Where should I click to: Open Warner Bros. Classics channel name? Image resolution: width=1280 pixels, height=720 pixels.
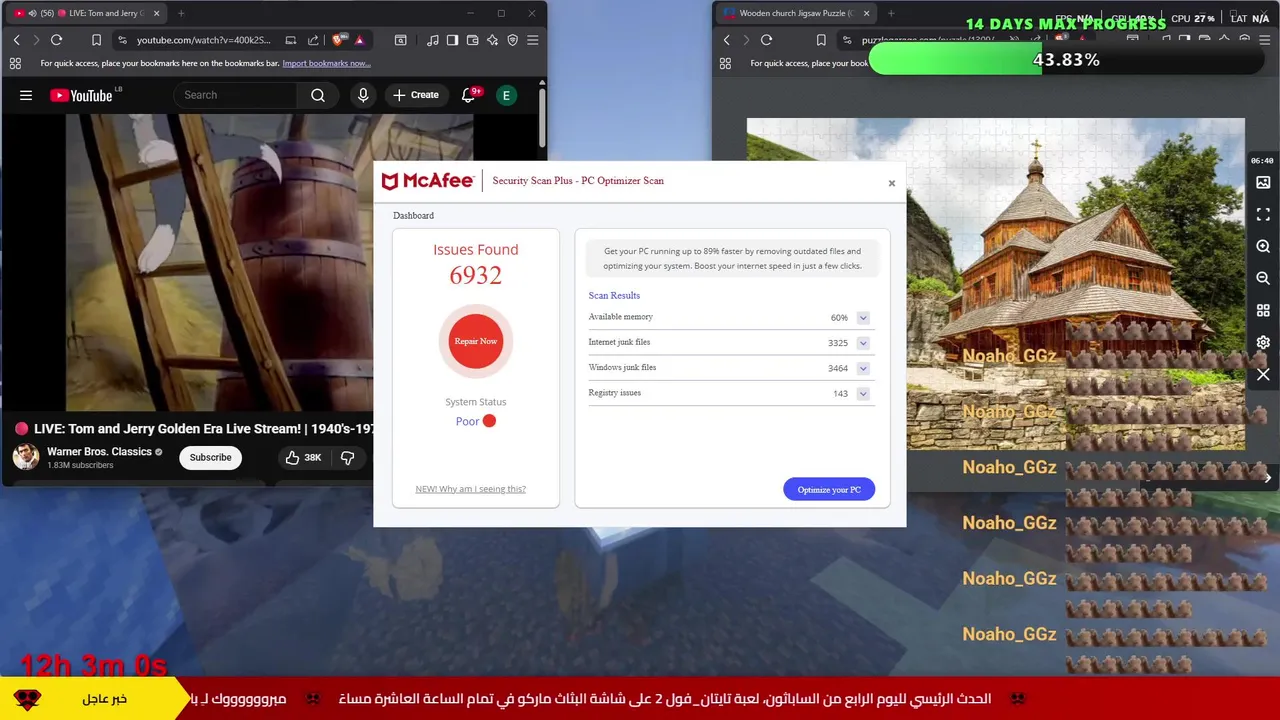point(99,452)
